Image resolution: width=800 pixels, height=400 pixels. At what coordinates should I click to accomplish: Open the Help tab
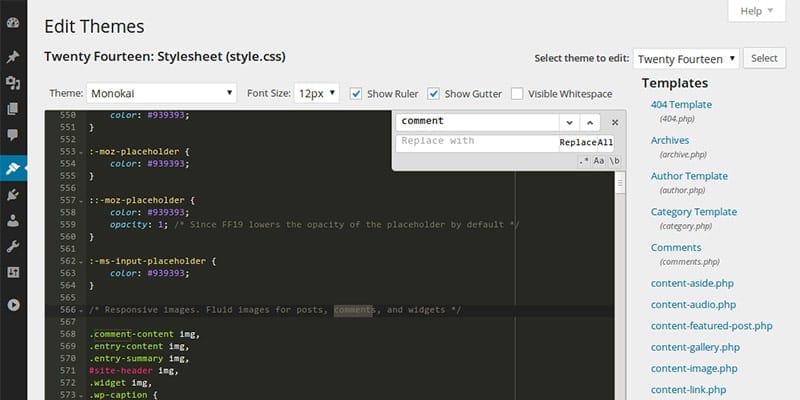coord(756,12)
